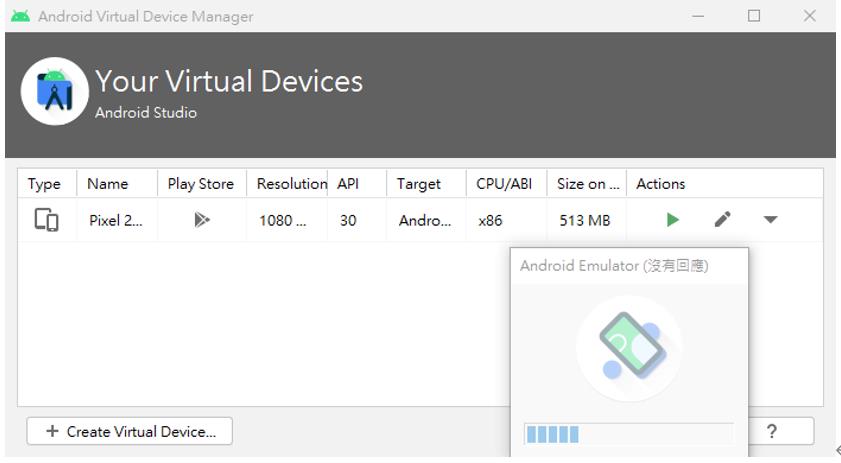Click the Create Virtual Device button
The width and height of the screenshot is (841, 463).
coord(129,432)
